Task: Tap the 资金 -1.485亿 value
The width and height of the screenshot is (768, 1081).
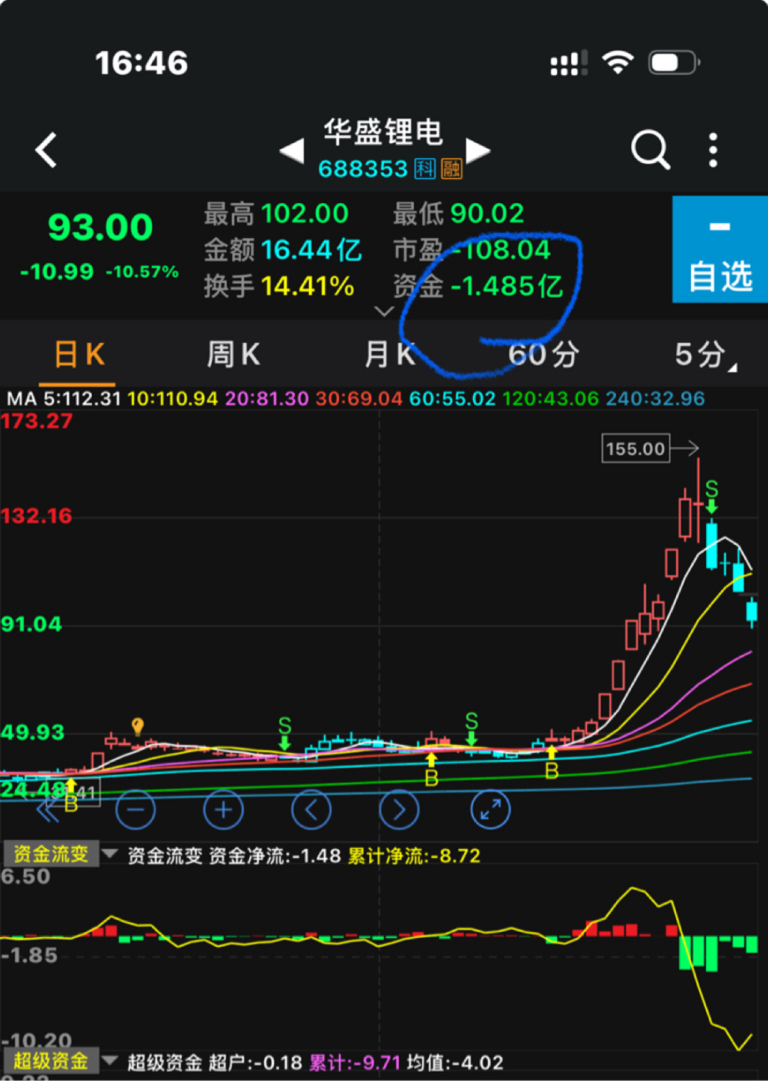Action: (507, 285)
